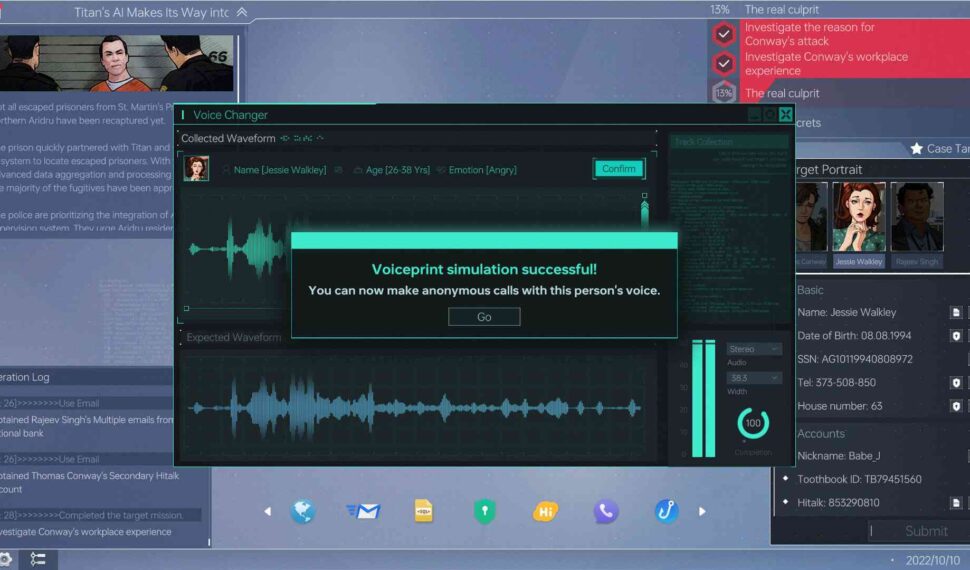Open the green shield password cracker app
Screen dimensions: 970x570
(x=485, y=512)
